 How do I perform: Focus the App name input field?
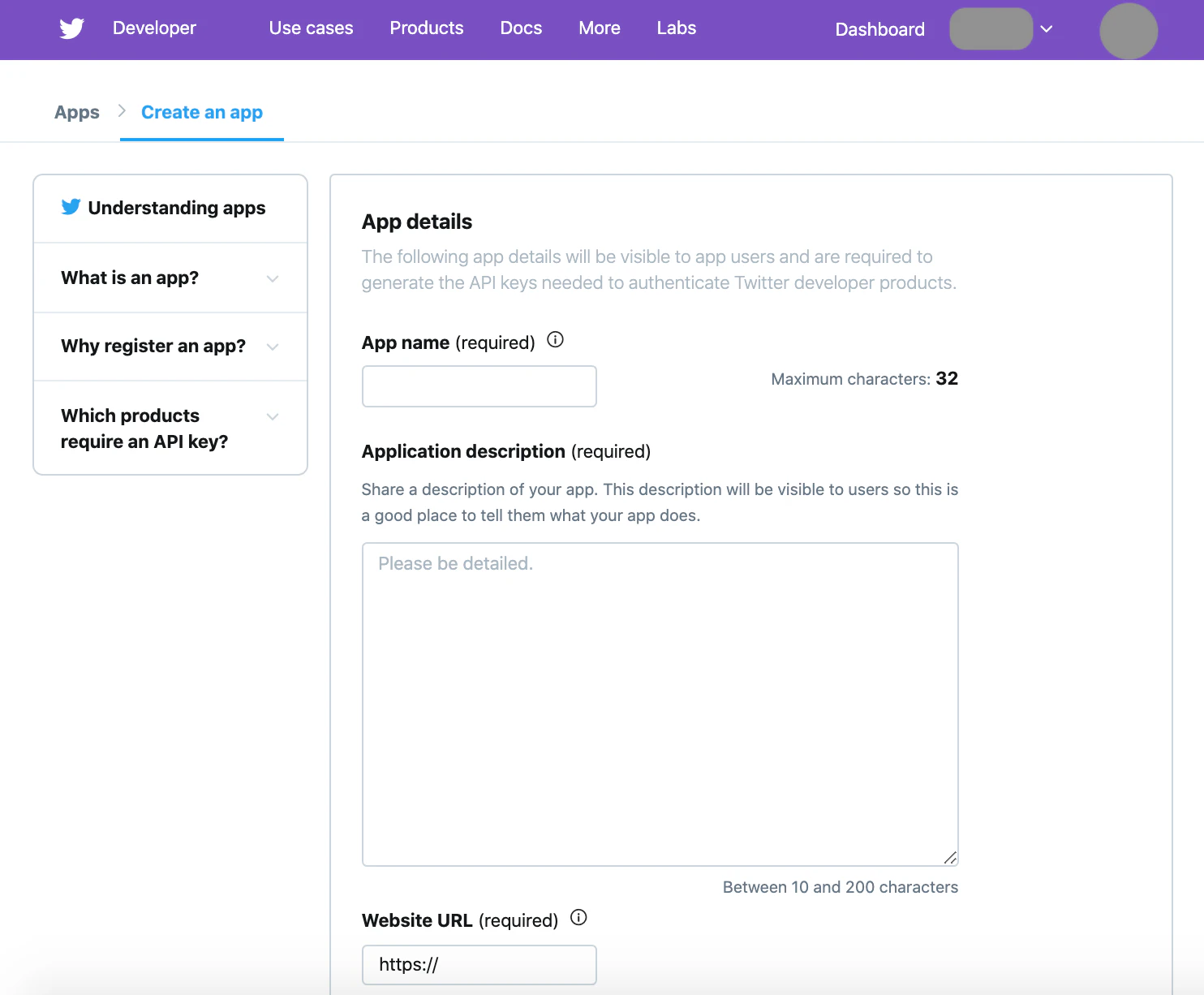(479, 386)
